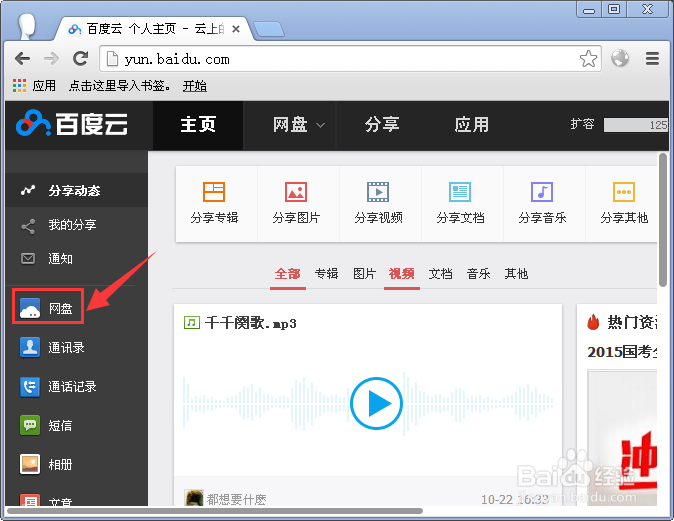Open 通话记录 call log in the sidebar
The image size is (674, 521).
click(x=58, y=386)
